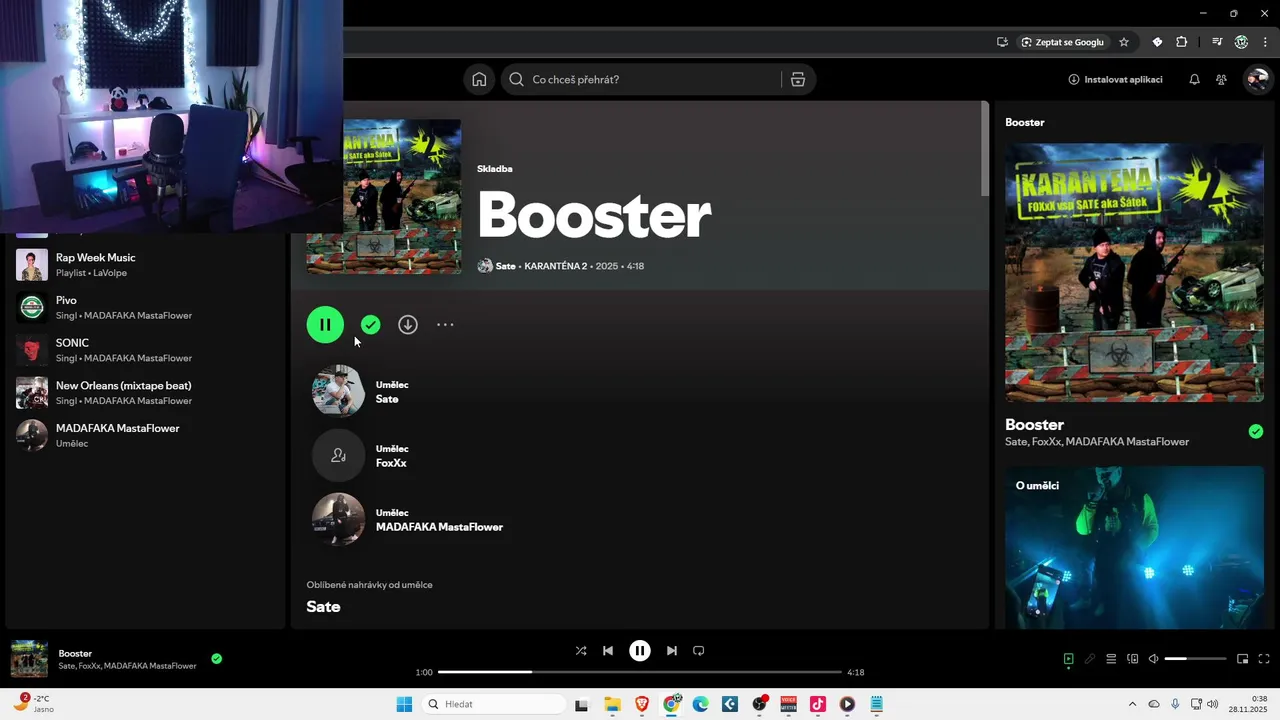Open Sate heading under Oblíbené nahrávky
1280x720 pixels.
(323, 606)
